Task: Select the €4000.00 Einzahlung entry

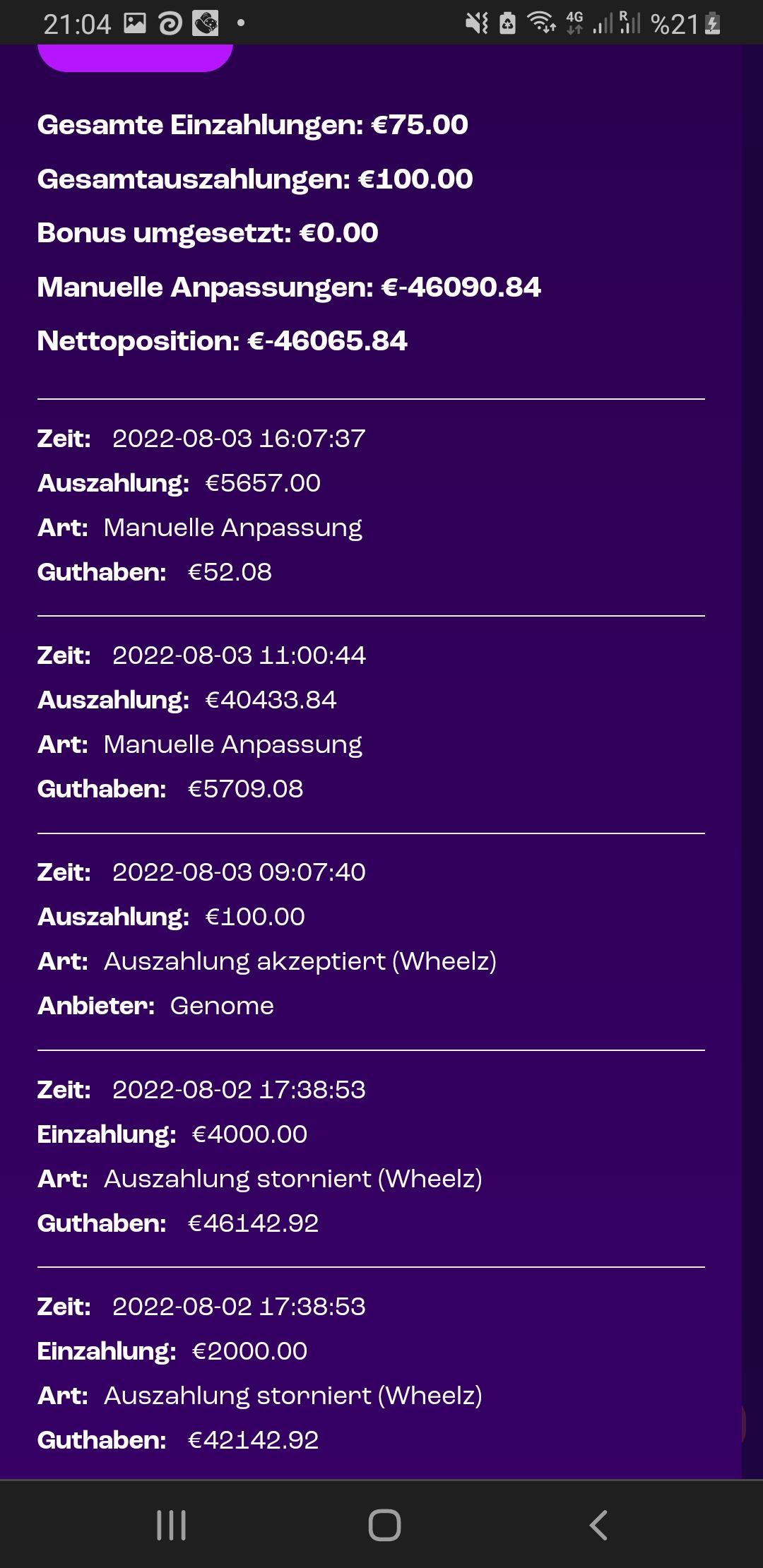Action: 249,1134
